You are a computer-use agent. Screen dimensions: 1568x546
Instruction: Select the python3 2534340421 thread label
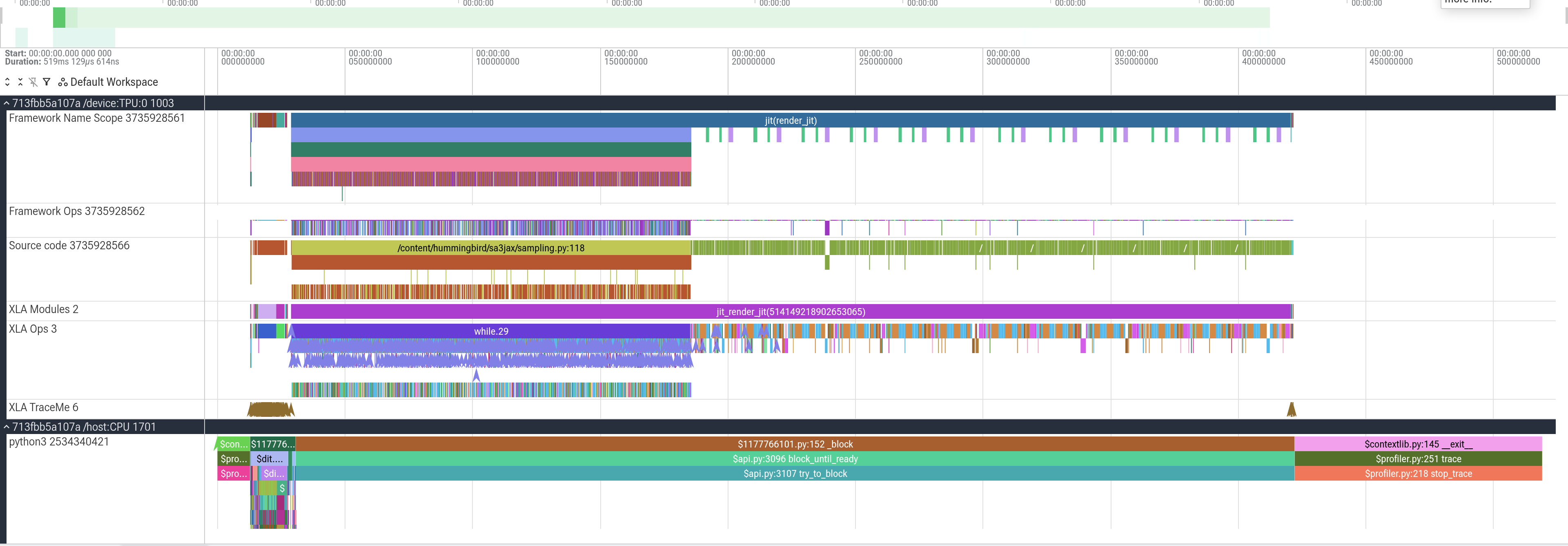58,442
